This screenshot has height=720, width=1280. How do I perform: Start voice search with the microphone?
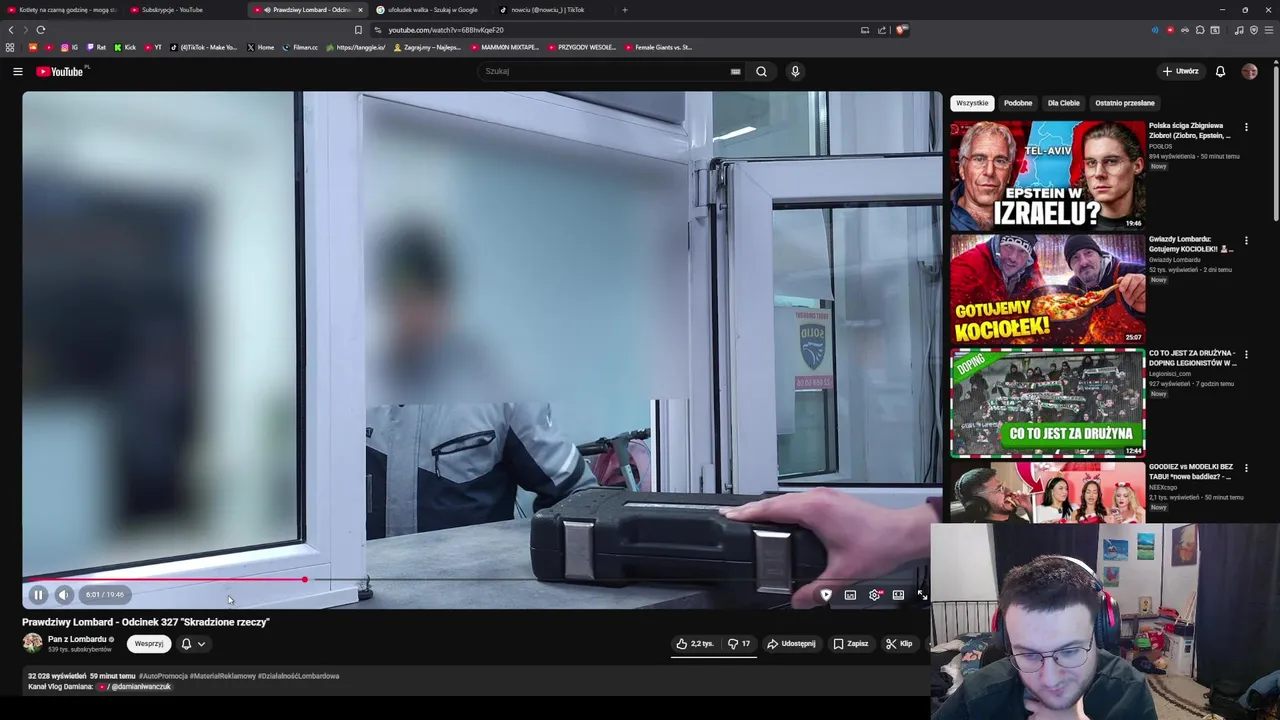click(x=795, y=71)
